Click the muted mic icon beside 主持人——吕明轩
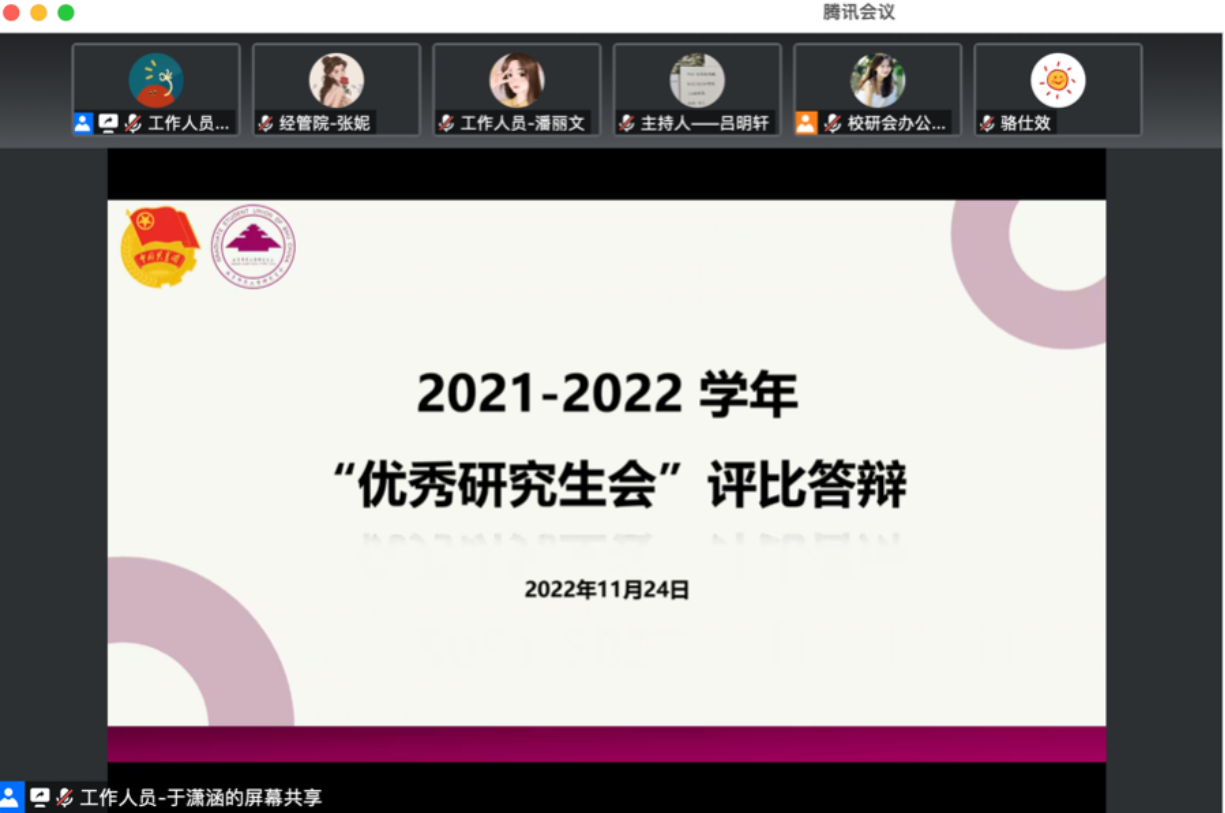The height and width of the screenshot is (813, 1225). click(x=627, y=124)
